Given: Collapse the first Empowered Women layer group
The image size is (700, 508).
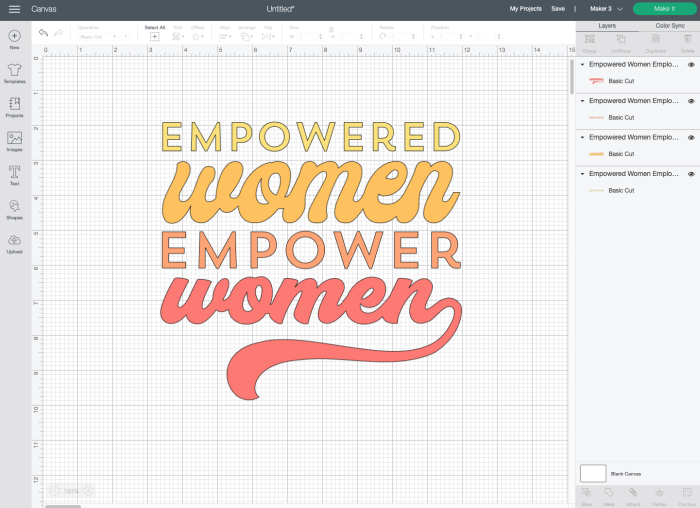Looking at the screenshot, I should (x=583, y=65).
